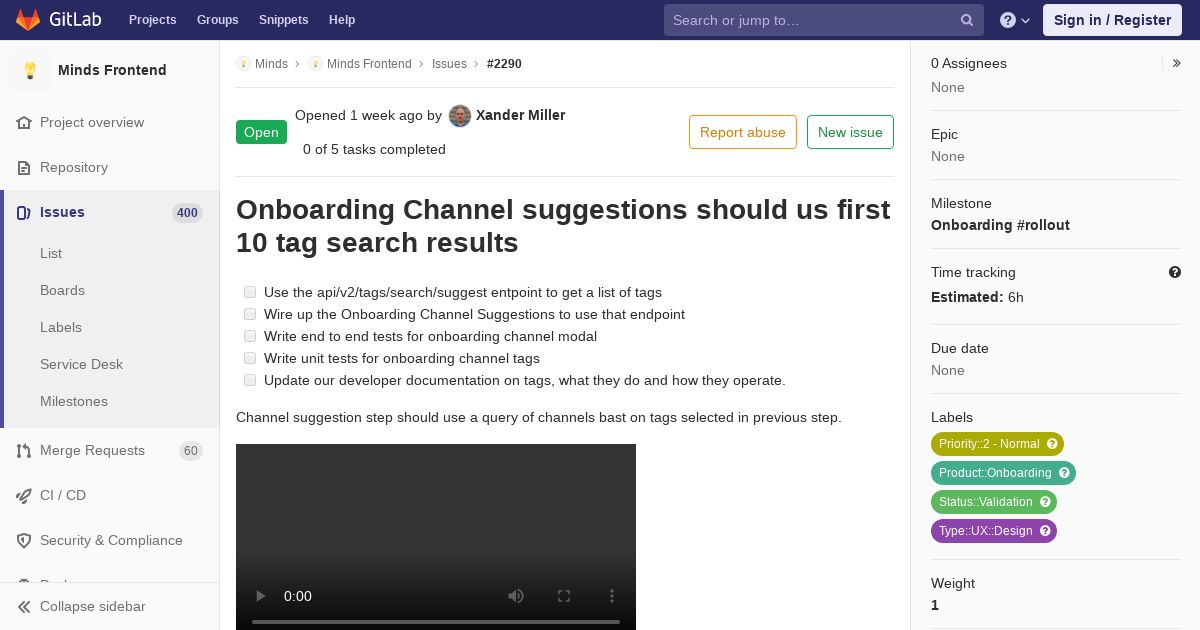
Task: Click the CI / CD rocket icon
Action: click(x=24, y=496)
